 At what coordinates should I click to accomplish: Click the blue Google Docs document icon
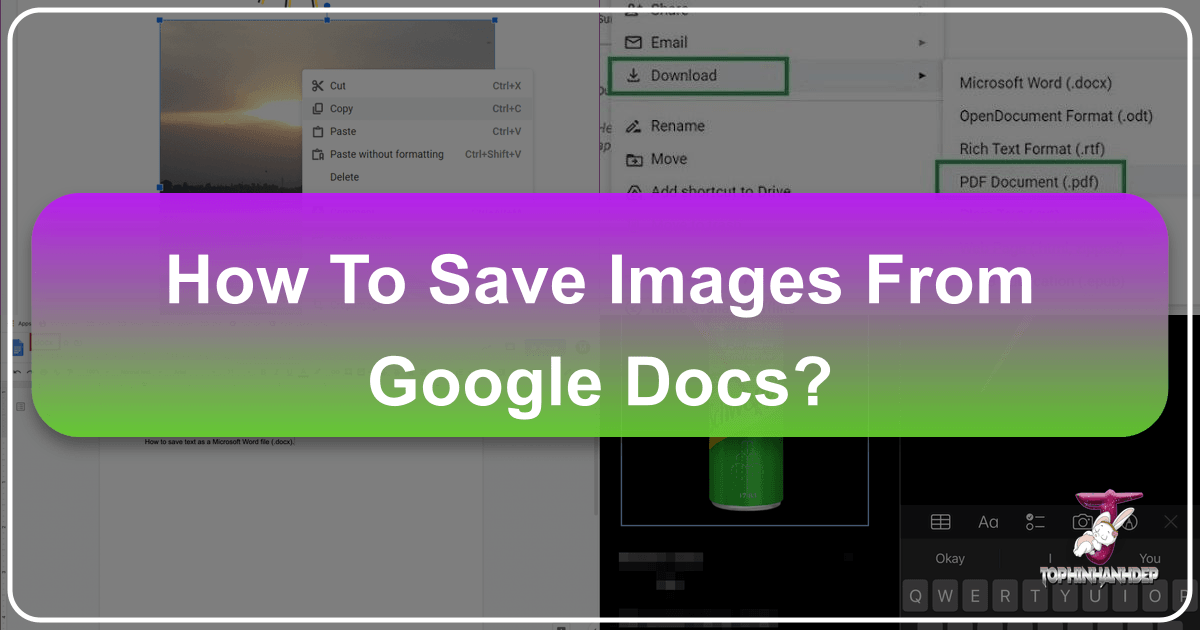18,348
